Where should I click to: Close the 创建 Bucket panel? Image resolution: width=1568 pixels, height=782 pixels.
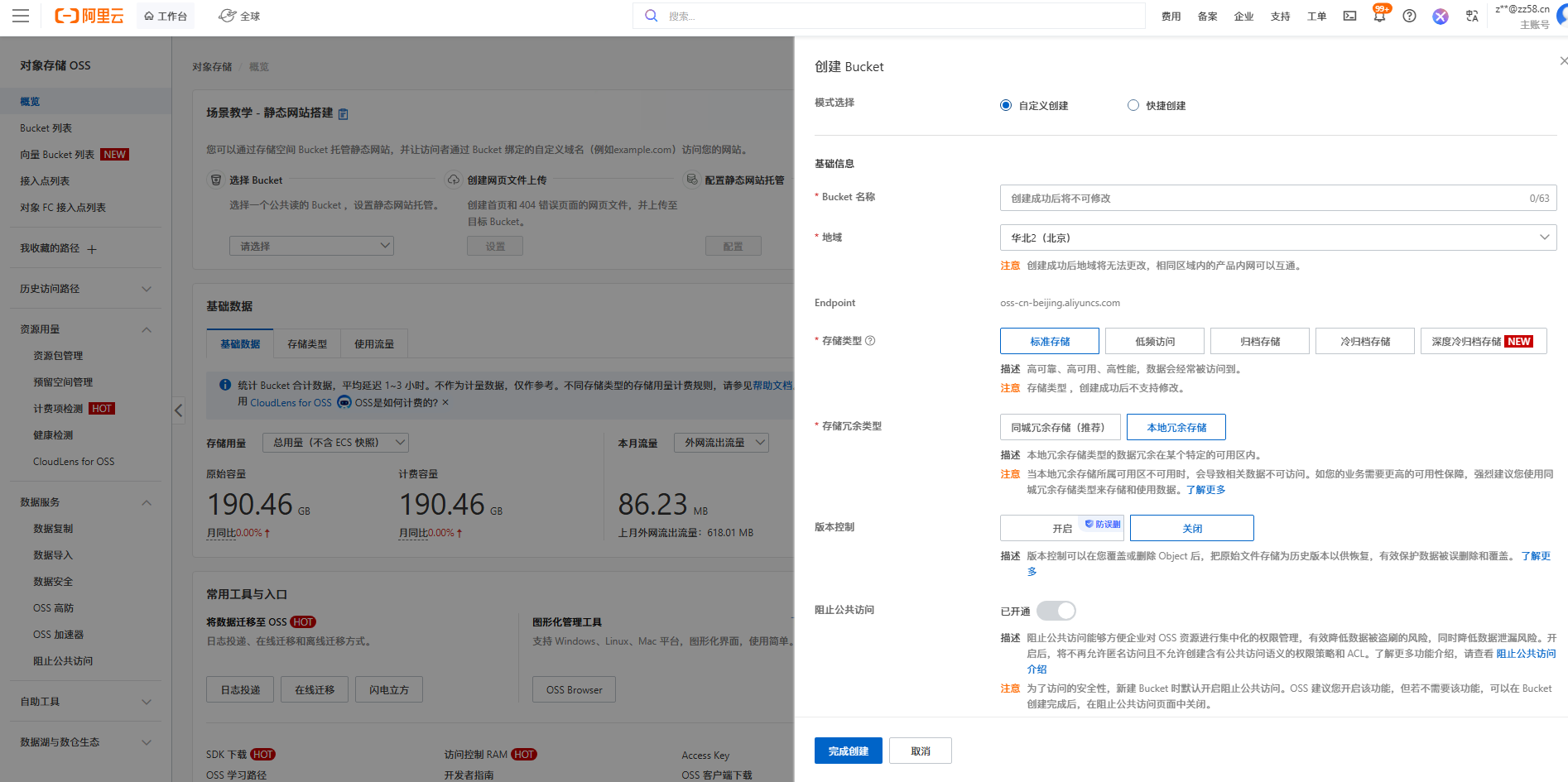[1563, 61]
